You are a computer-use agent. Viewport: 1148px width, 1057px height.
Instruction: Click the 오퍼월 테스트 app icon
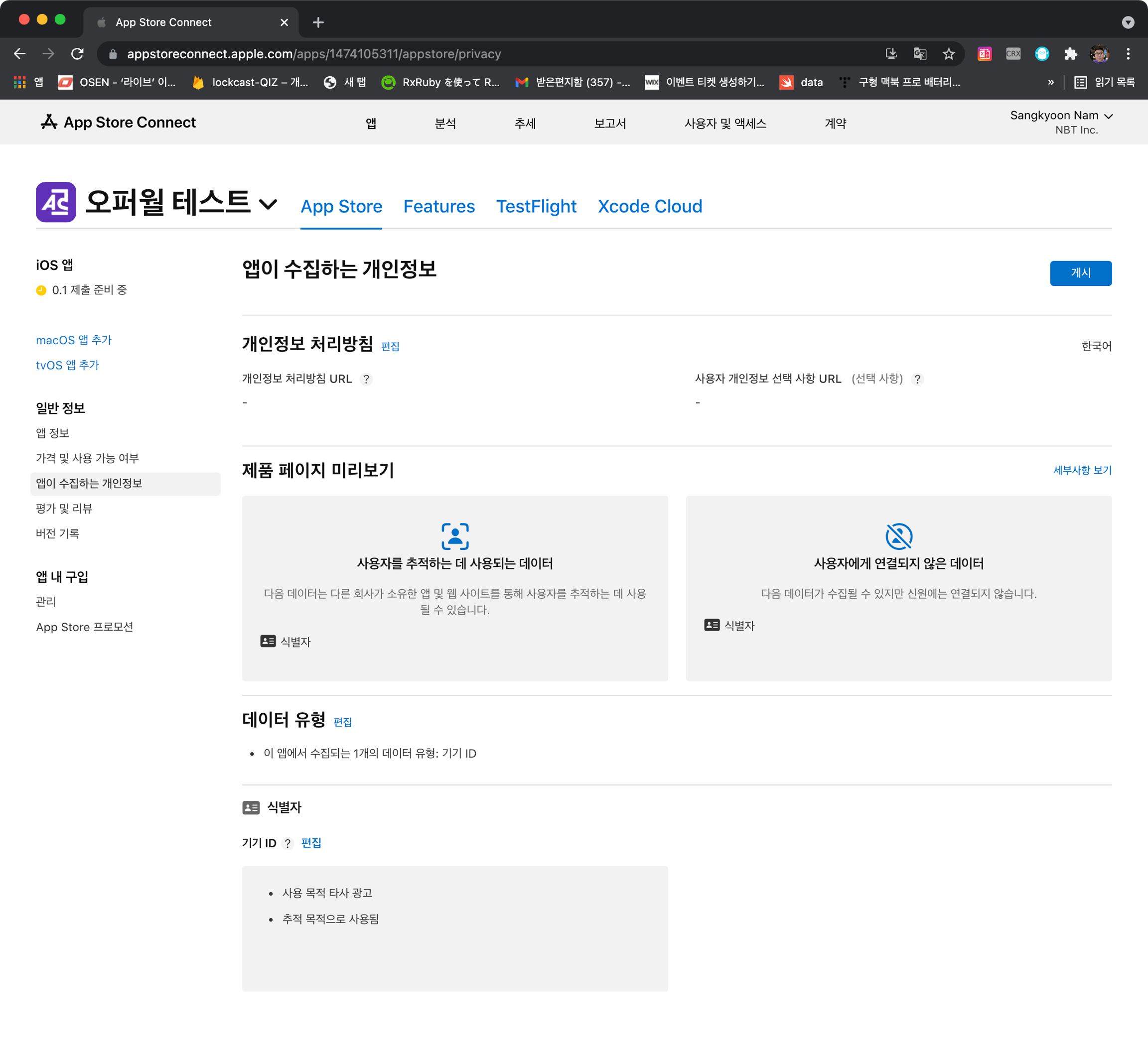[x=55, y=202]
